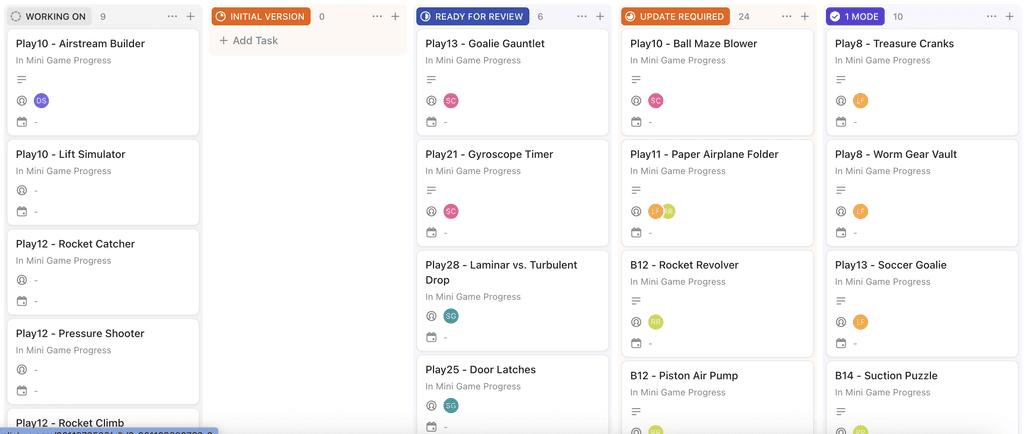Select the UPDATE REQUIRED status label
The image size is (1024, 434).
[x=676, y=16]
